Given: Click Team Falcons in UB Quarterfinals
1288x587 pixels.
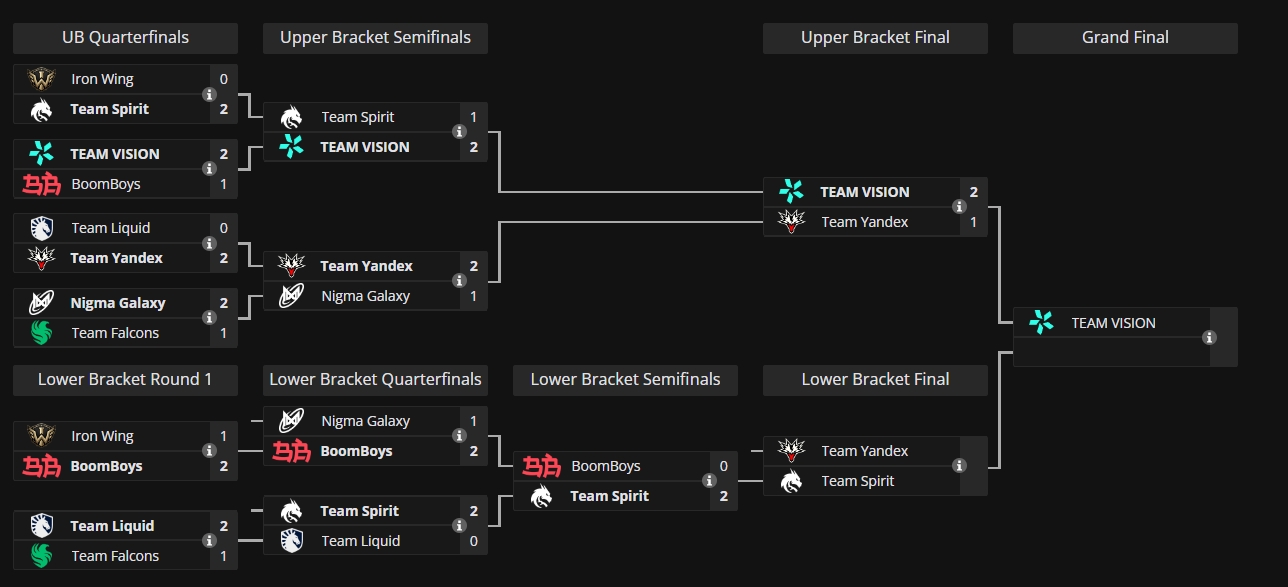Looking at the screenshot, I should click(115, 333).
